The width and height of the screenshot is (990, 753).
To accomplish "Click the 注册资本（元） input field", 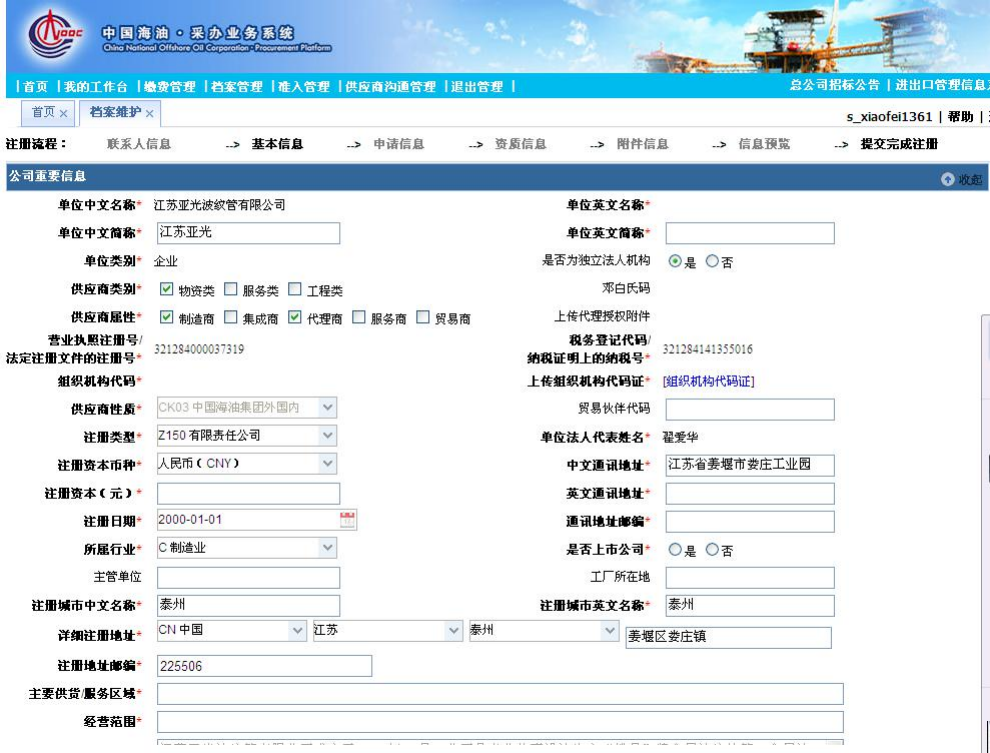I will click(248, 493).
